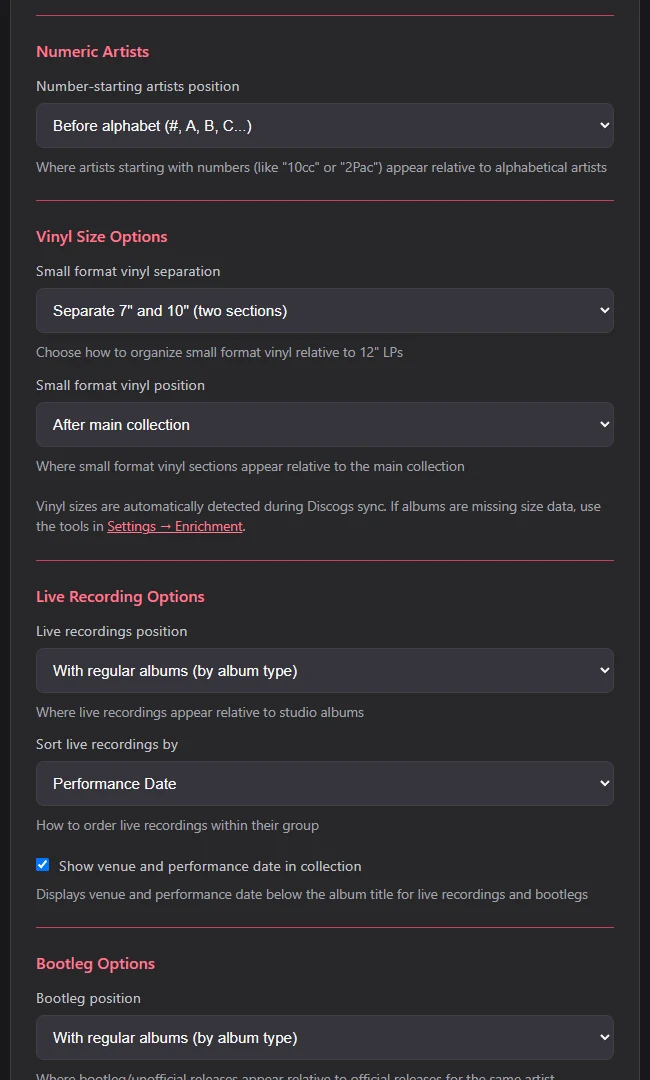The image size is (650, 1080).
Task: Uncheck Show venue and performance date checkbox
Action: (43, 864)
